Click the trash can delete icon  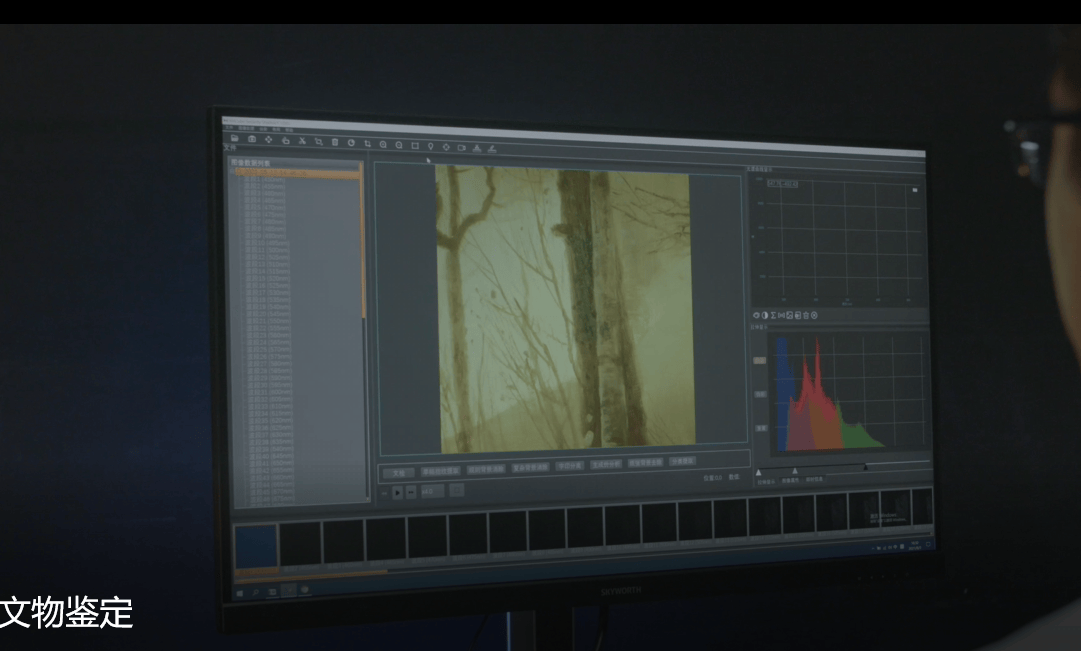pyautogui.click(x=335, y=142)
